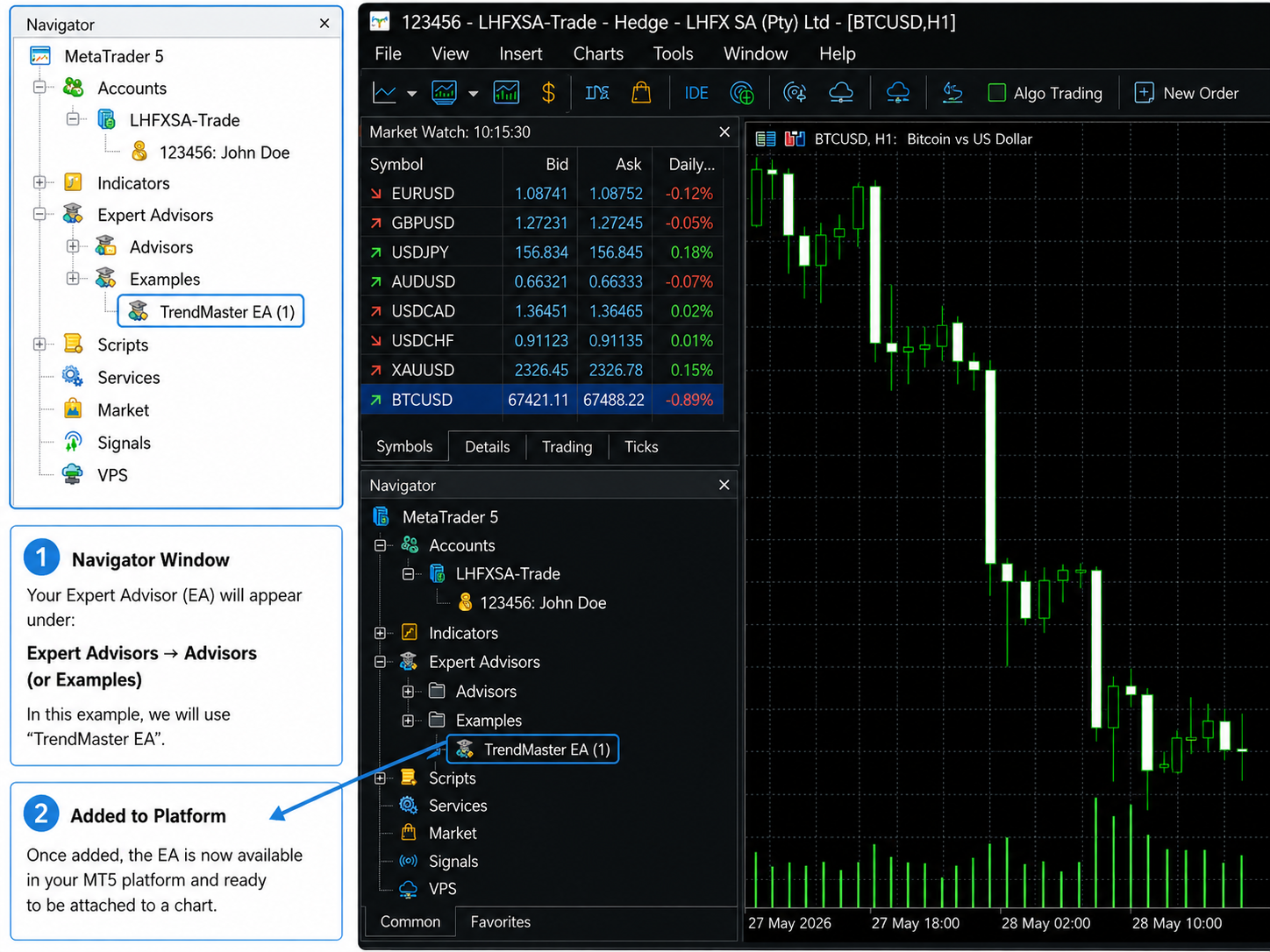Expand the Examples folder in dark Navigator
Viewport: 1270px width, 952px height.
point(408,721)
